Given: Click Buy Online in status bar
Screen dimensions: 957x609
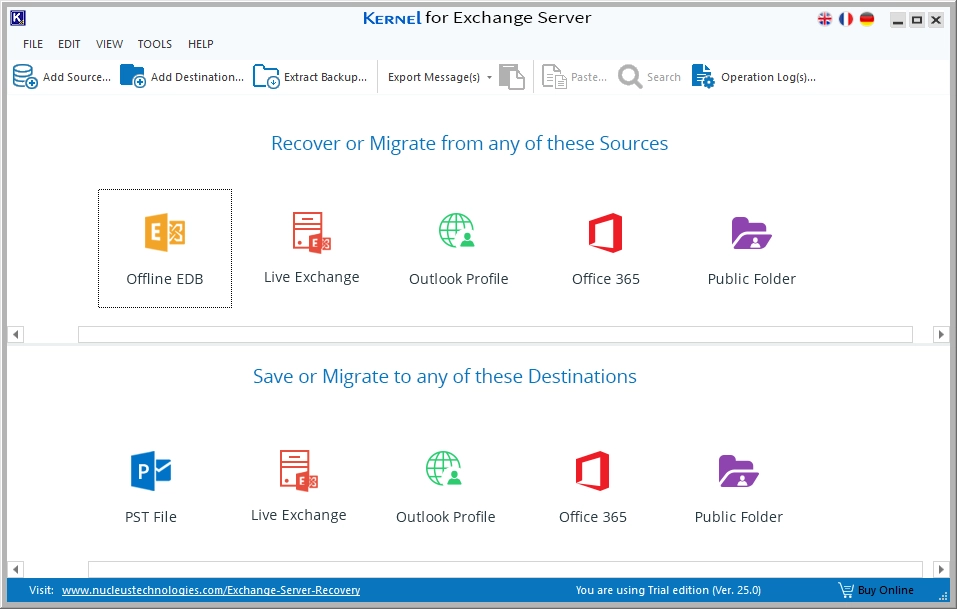Looking at the screenshot, I should (x=876, y=590).
